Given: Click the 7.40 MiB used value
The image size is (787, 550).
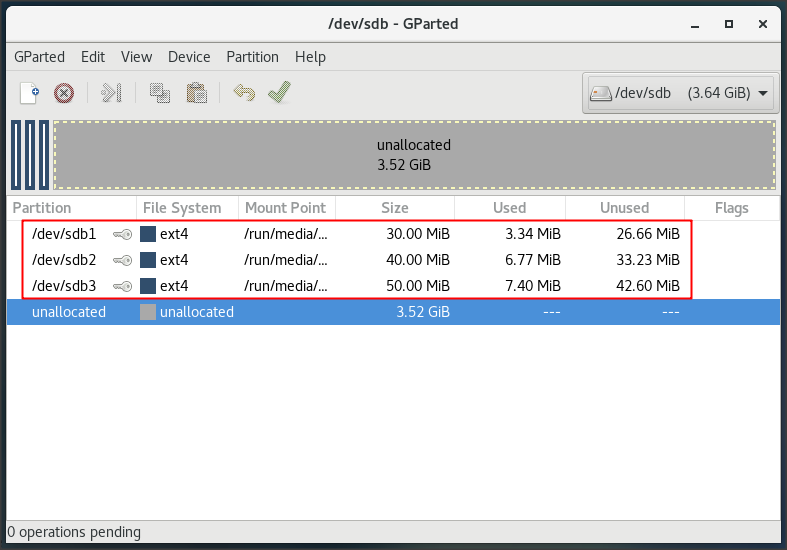Looking at the screenshot, I should coord(533,286).
